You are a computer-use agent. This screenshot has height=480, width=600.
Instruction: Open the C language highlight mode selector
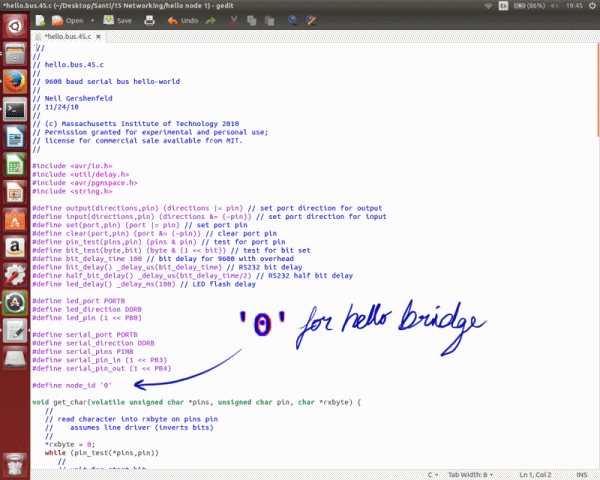(433, 475)
